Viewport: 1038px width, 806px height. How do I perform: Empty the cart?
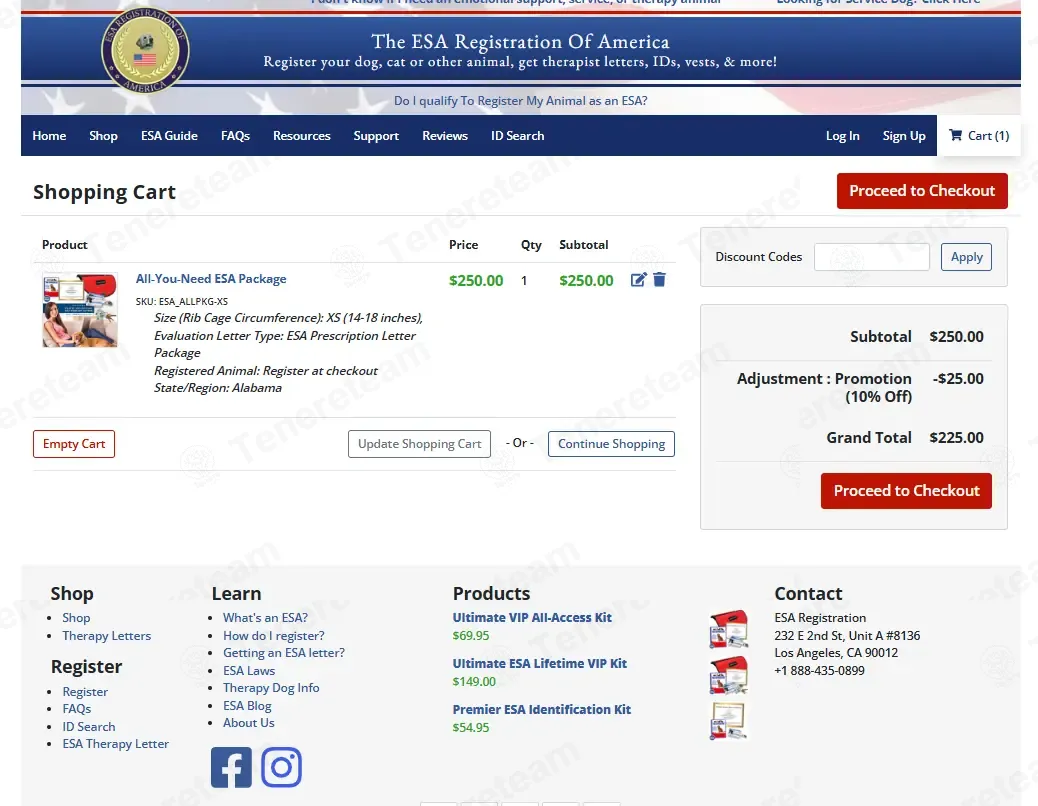coord(74,444)
